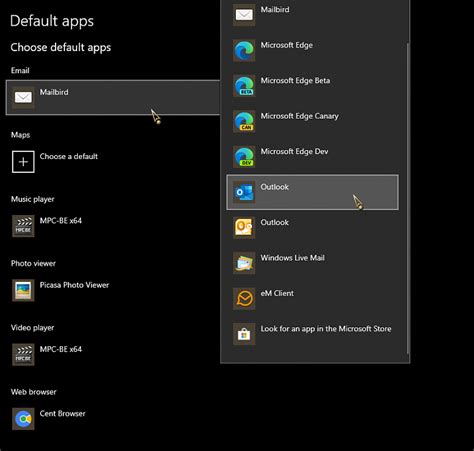
Task: Open the Email default app selector showing Mailbird
Action: 113,97
